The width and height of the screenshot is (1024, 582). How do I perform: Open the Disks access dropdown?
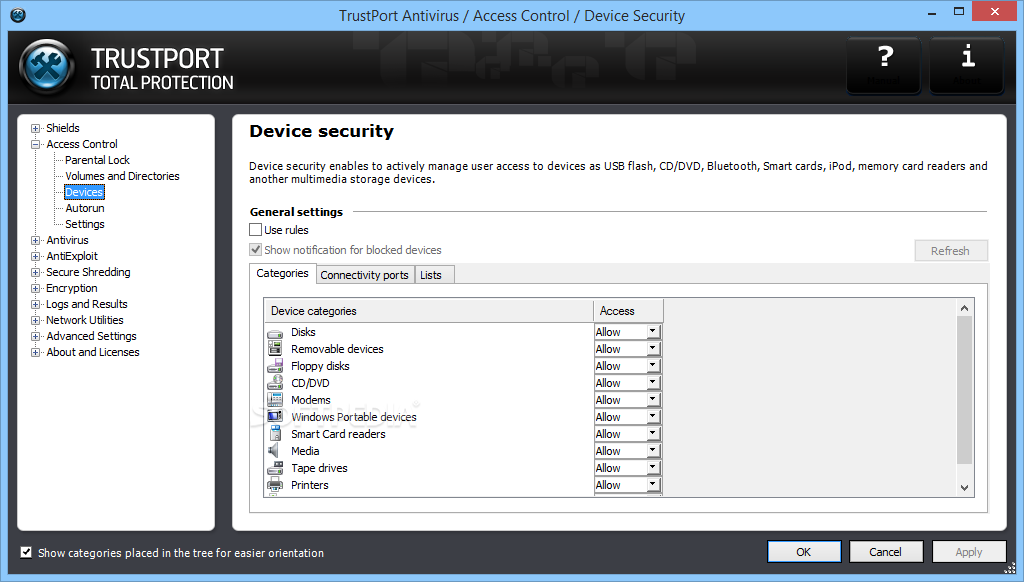tap(652, 332)
